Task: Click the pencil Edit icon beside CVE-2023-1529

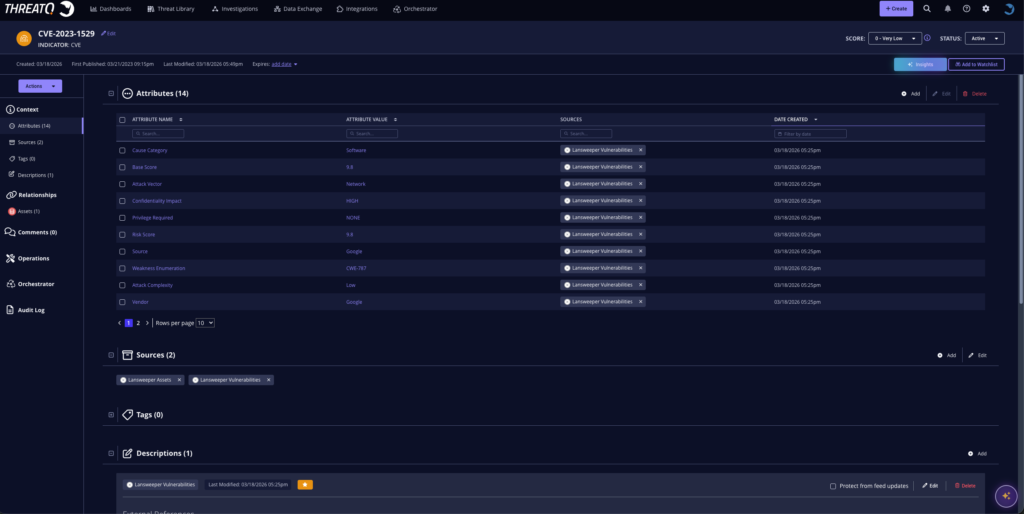Action: pos(108,33)
